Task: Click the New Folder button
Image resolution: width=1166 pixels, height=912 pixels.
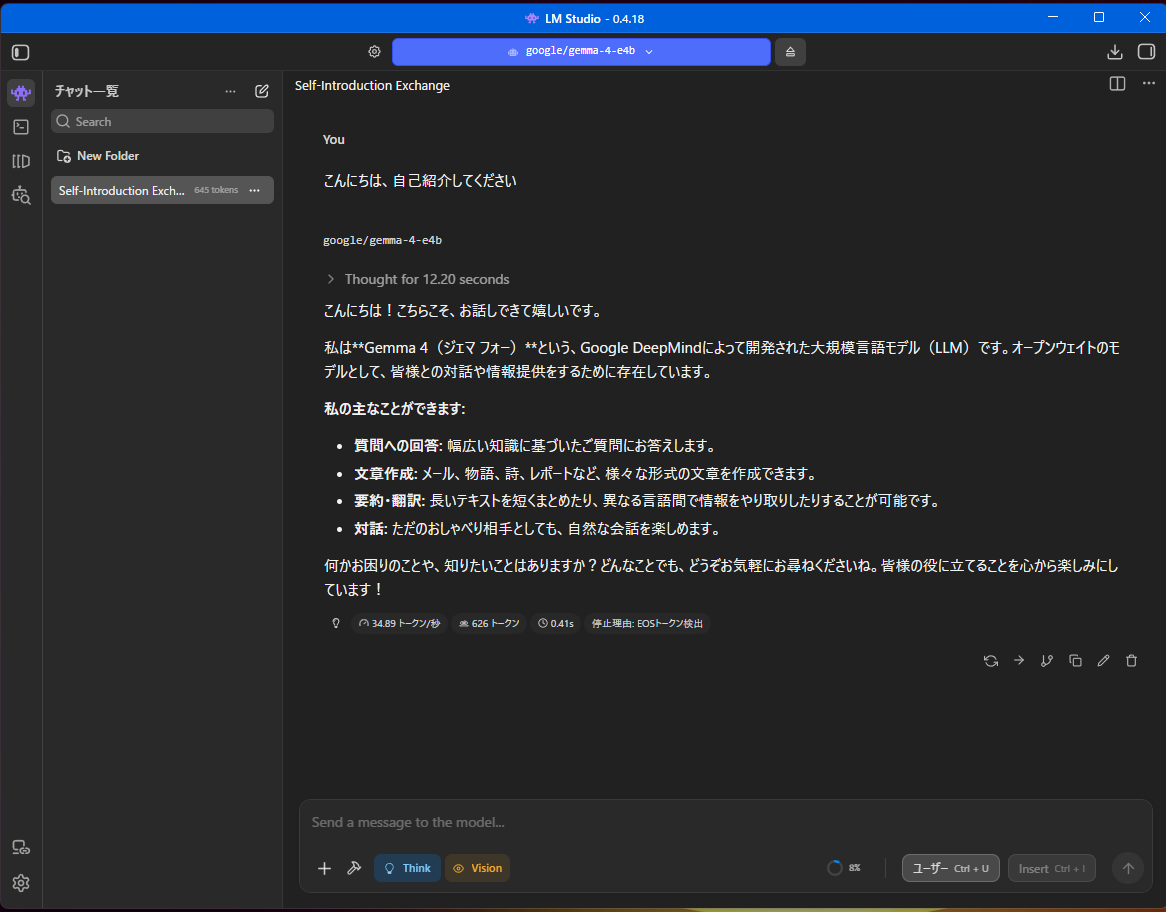Action: [98, 156]
